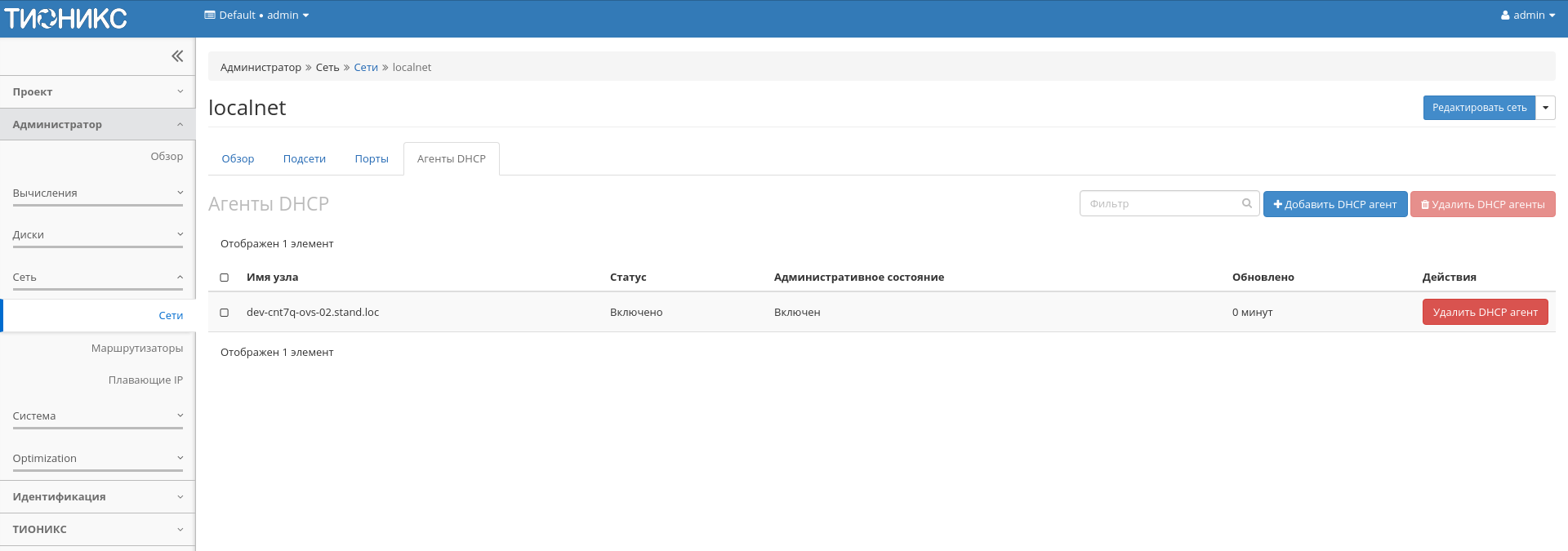This screenshot has height=551, width=1568.
Task: Click into the Фильтр input field
Action: 1160,204
